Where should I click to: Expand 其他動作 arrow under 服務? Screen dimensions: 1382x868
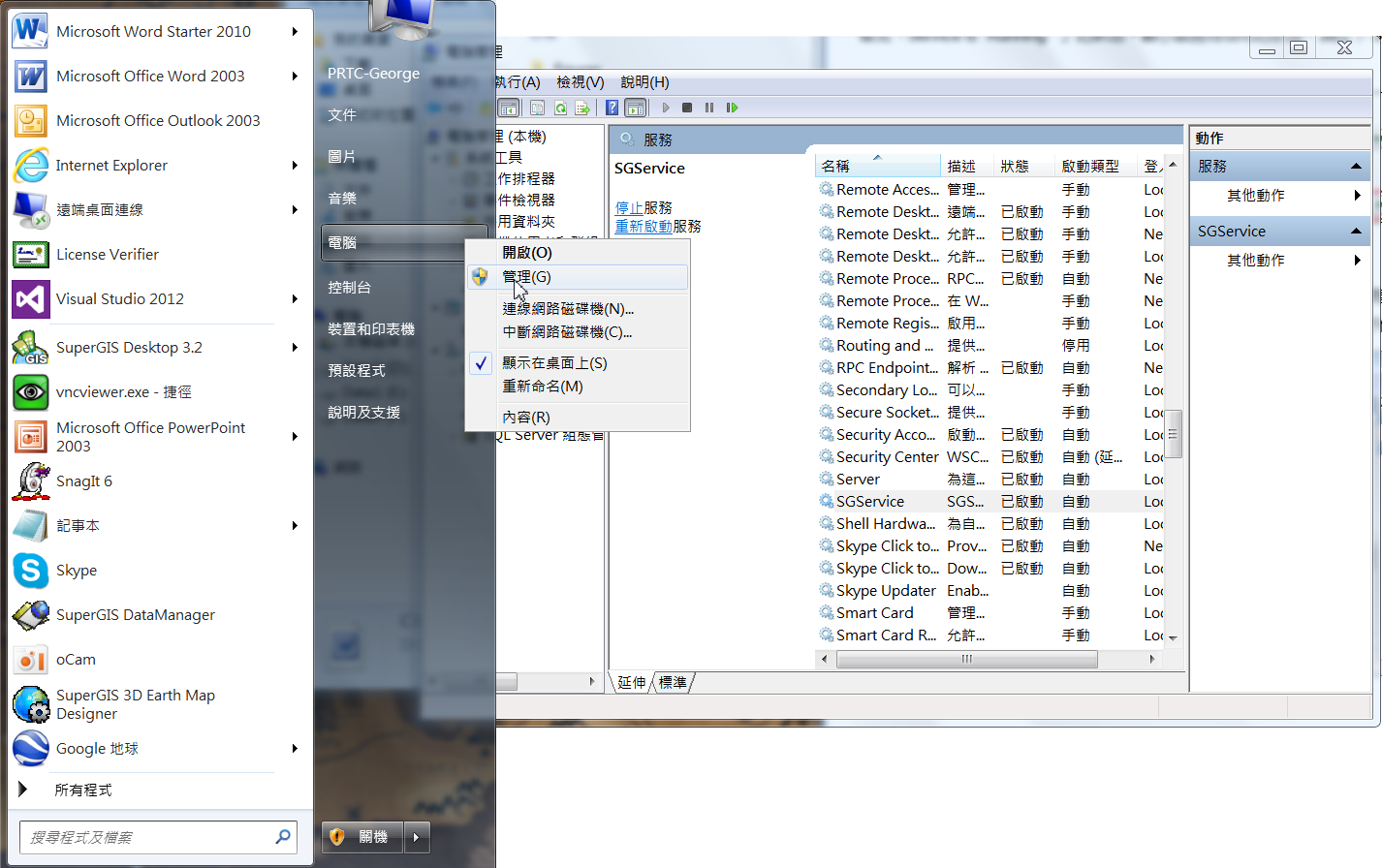point(1357,196)
